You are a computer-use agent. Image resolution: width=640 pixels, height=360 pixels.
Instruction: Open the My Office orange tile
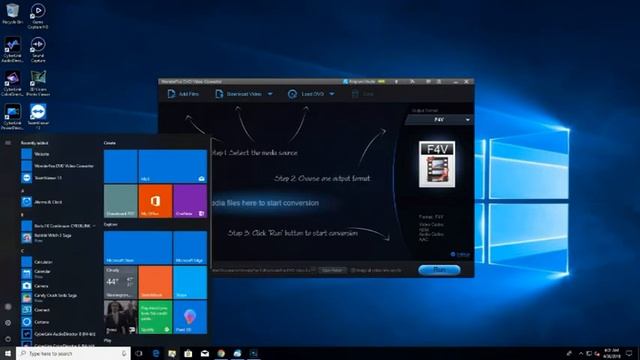[155, 201]
